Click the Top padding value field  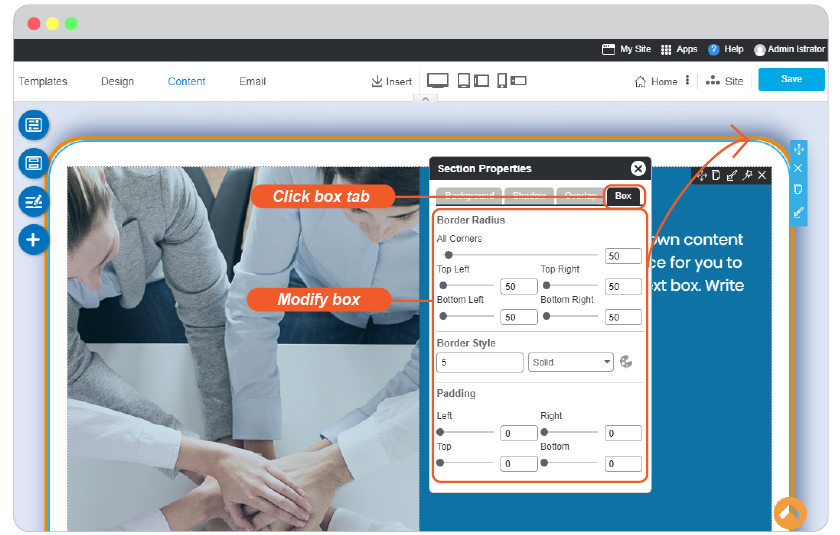(519, 464)
